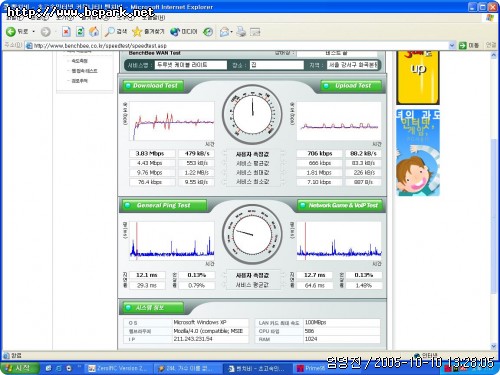
Task: Click the upload speed graph
Action: (x=339, y=121)
